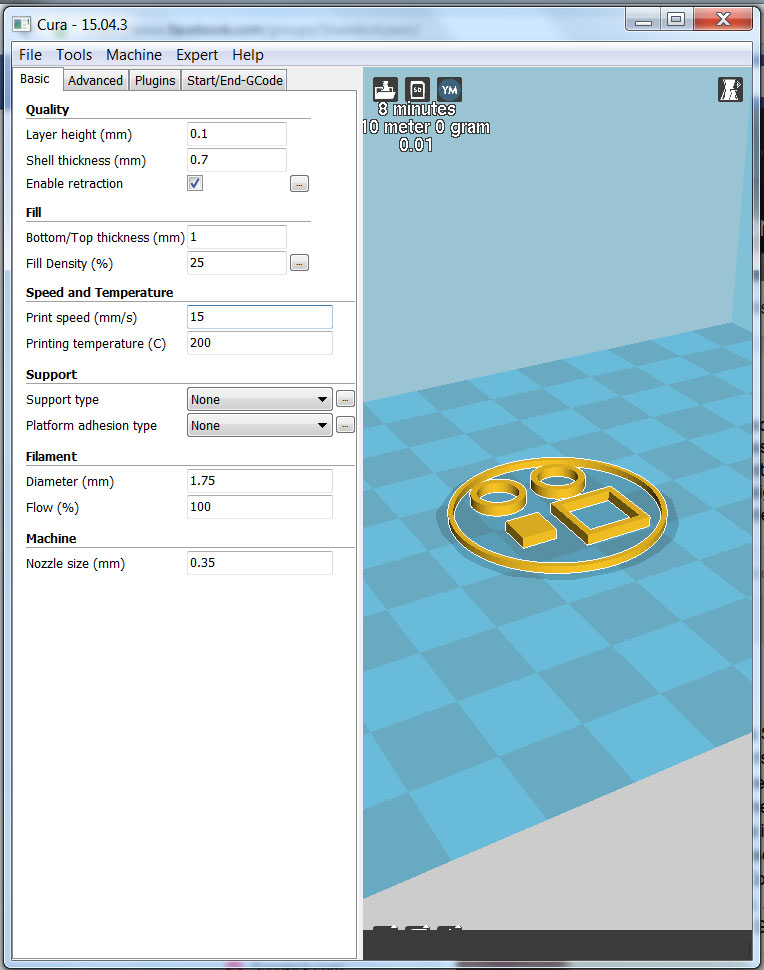Open Fill Density extra settings button
The height and width of the screenshot is (970, 764).
pos(299,263)
